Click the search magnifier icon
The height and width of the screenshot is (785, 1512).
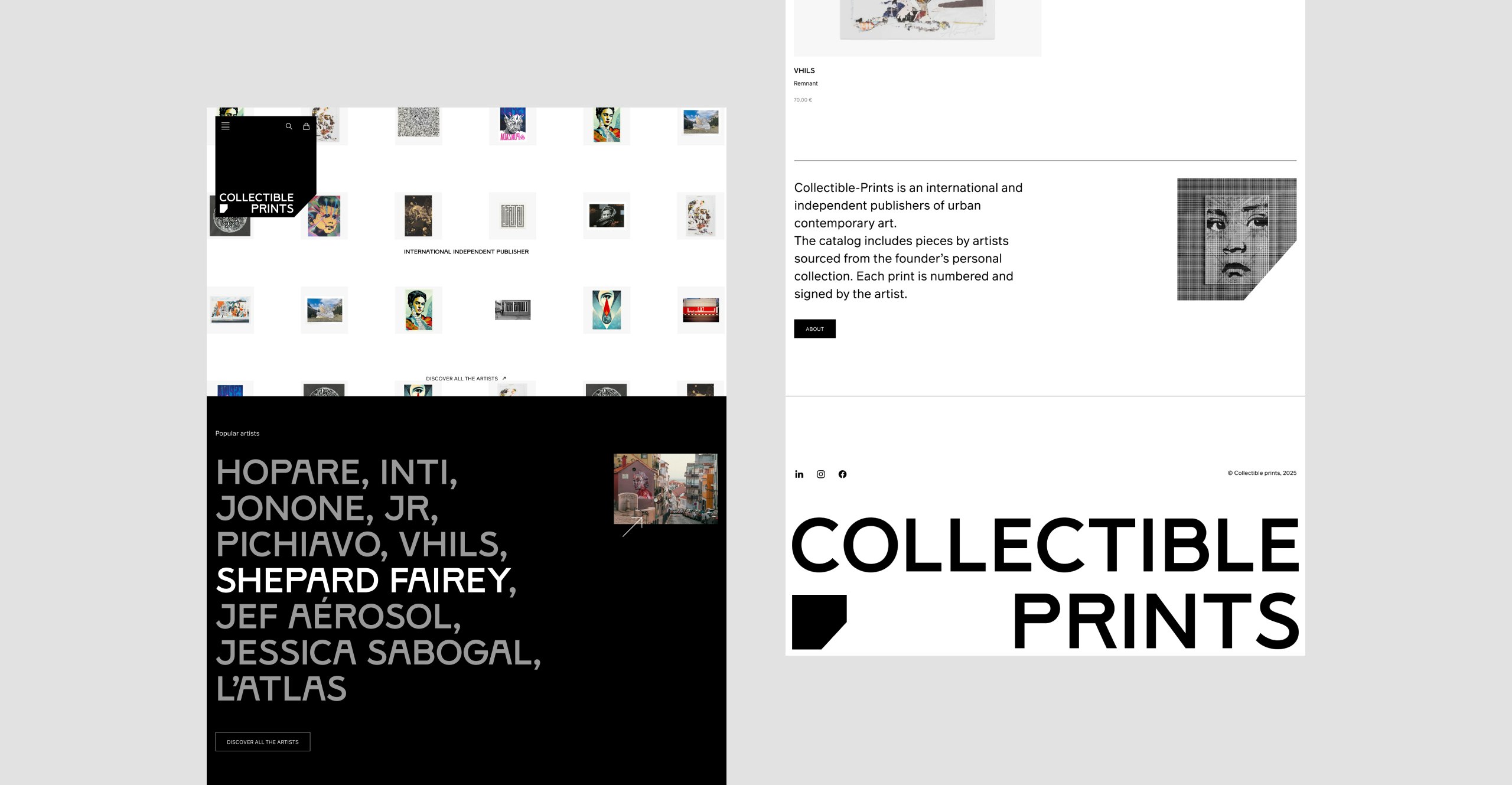pyautogui.click(x=289, y=126)
